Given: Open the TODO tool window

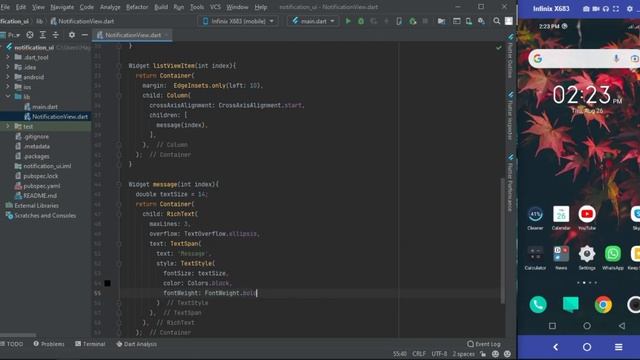Looking at the screenshot, I should pos(12,344).
